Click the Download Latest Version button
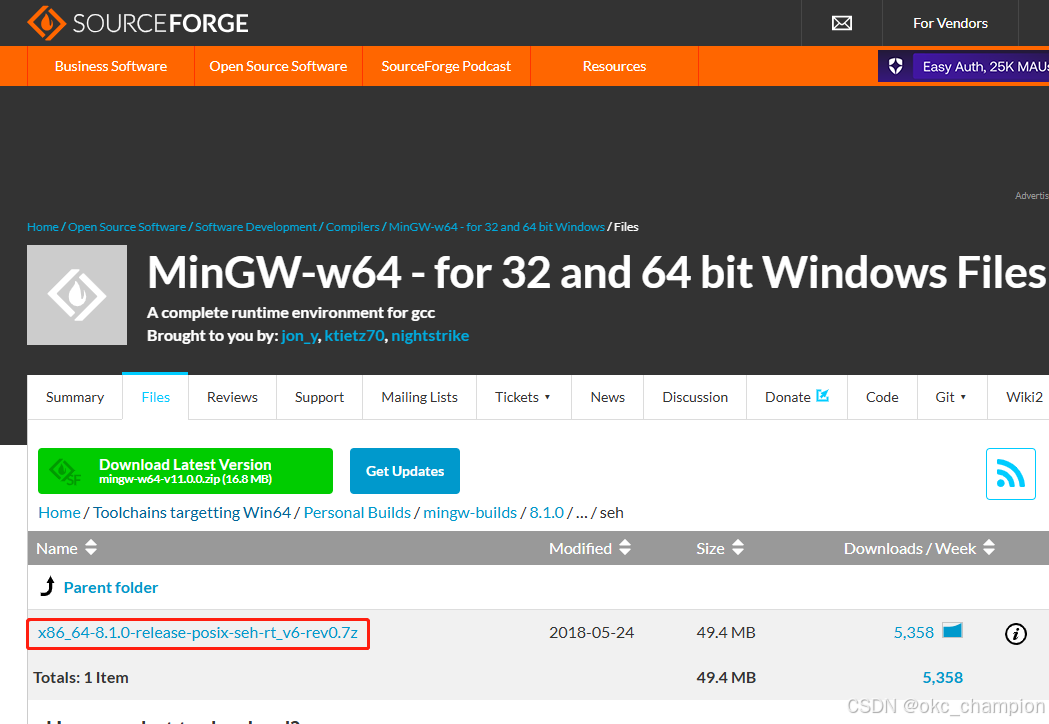 [185, 470]
